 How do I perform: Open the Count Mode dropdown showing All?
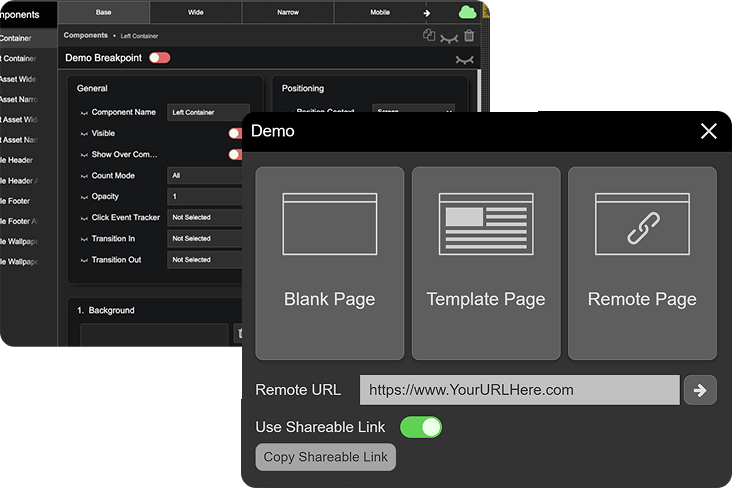[x=205, y=176]
